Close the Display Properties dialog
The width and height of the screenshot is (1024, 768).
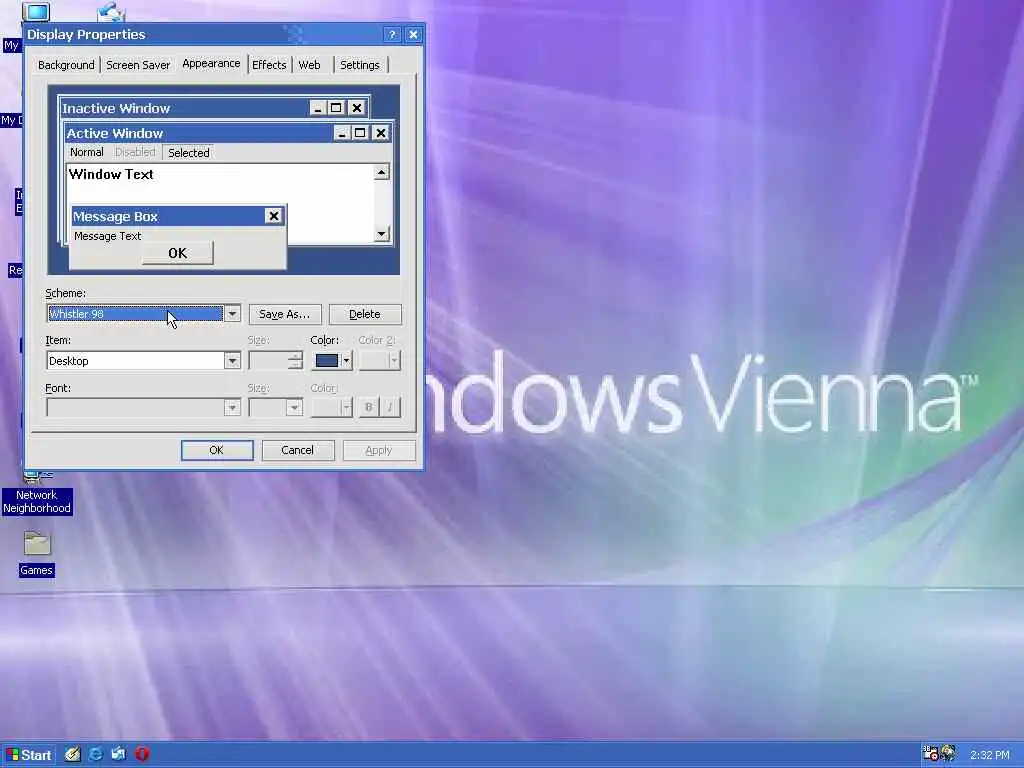[413, 35]
